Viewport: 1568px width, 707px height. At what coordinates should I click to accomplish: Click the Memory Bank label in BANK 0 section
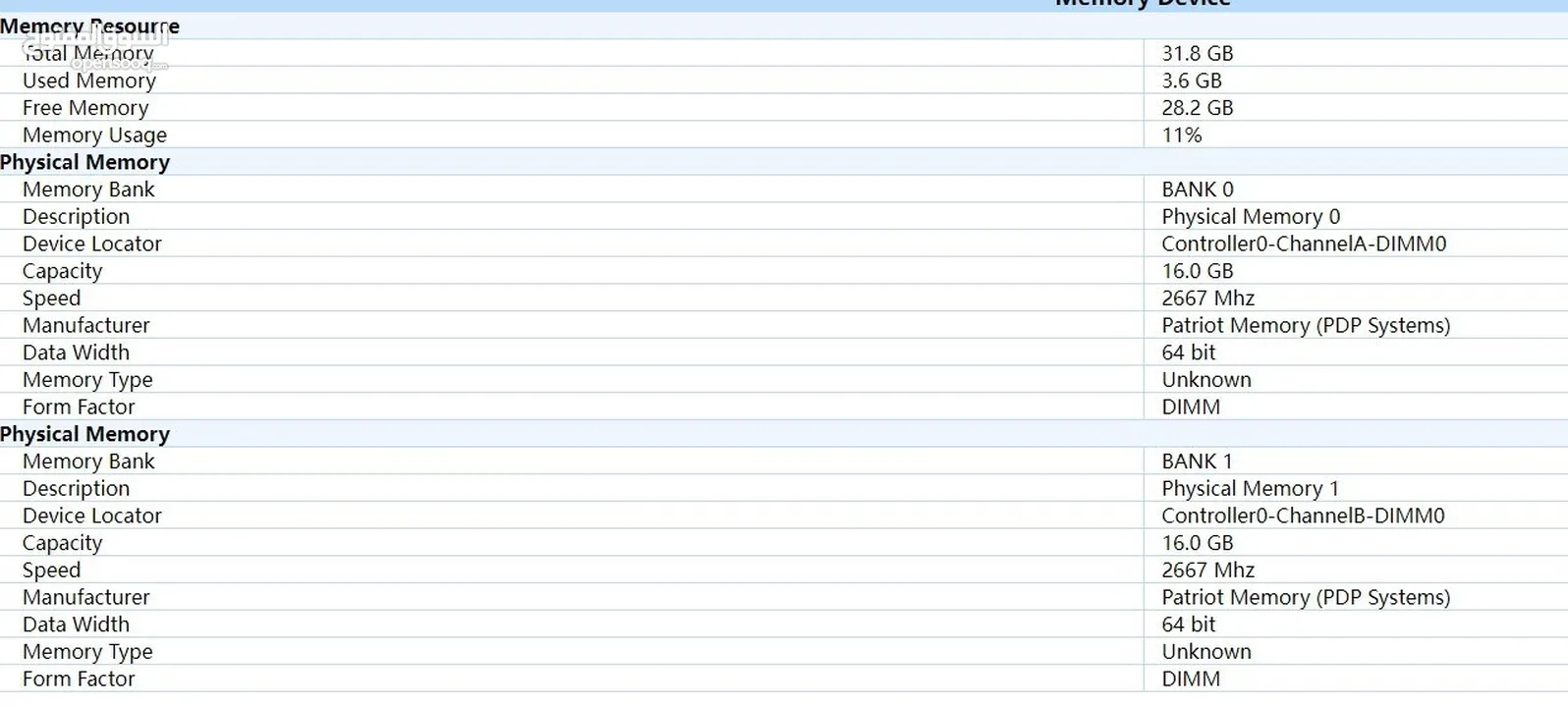(88, 190)
